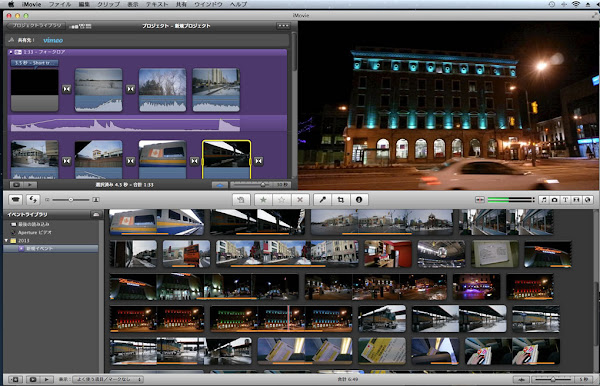
Task: Open the ウインドウ menu
Action: pos(208,4)
